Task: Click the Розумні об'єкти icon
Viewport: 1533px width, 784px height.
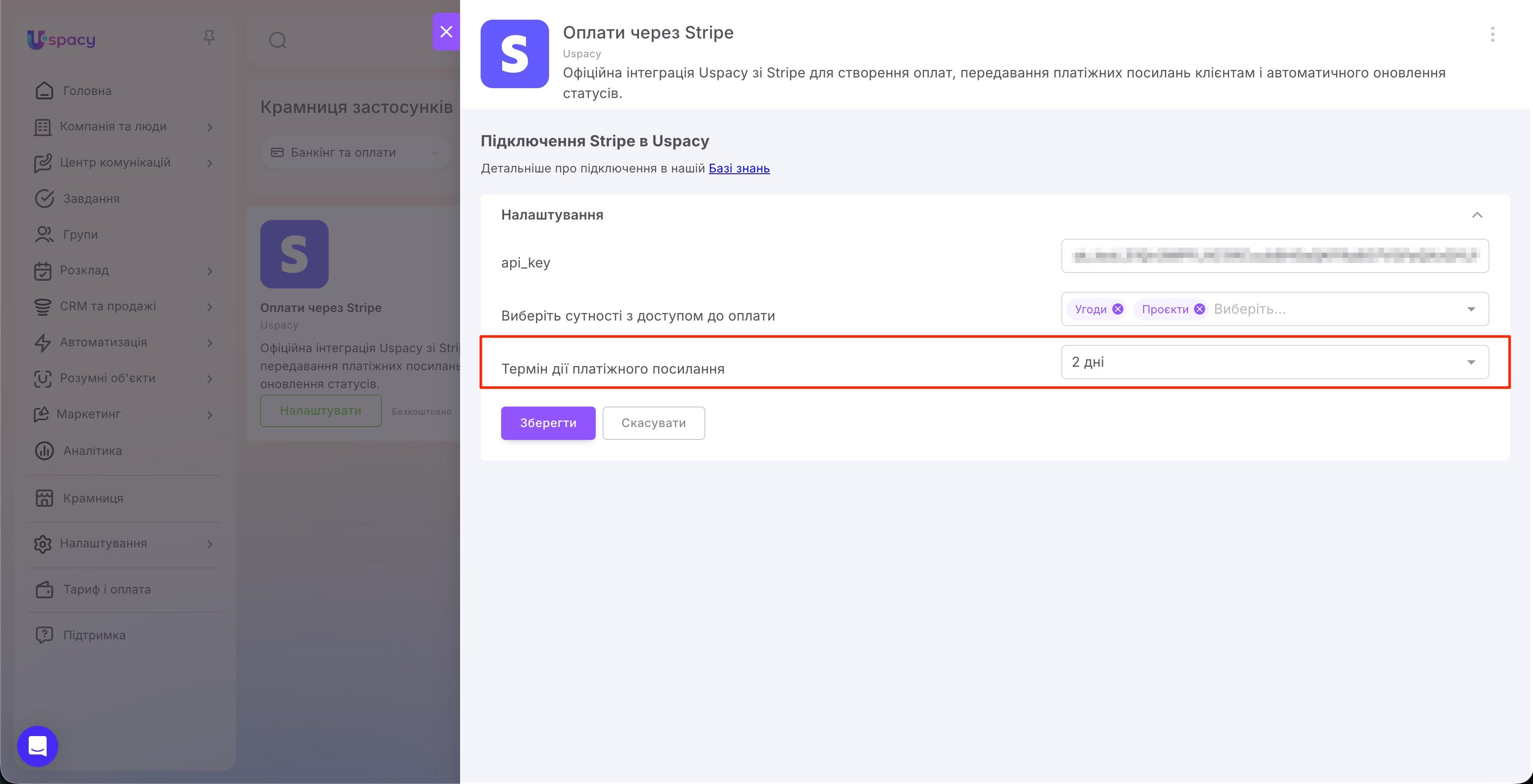Action: coord(42,379)
